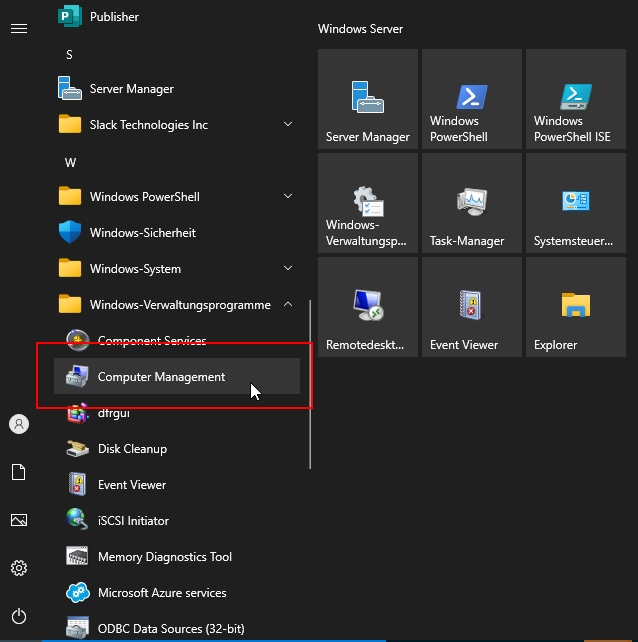Viewport: 638px width, 642px height.
Task: Click the Event Viewer tile
Action: click(472, 307)
